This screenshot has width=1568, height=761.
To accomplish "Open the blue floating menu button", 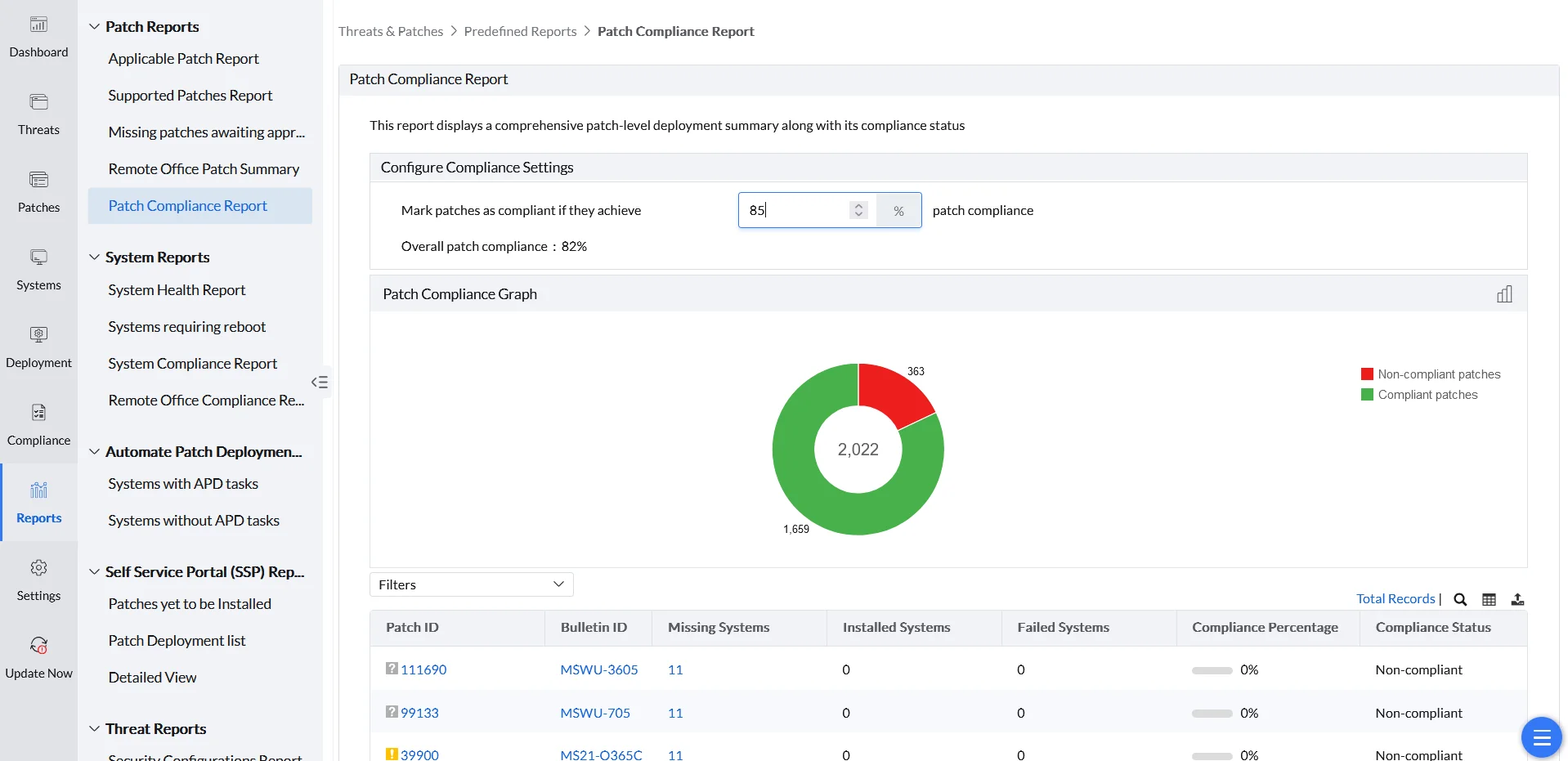I will pos(1541,737).
